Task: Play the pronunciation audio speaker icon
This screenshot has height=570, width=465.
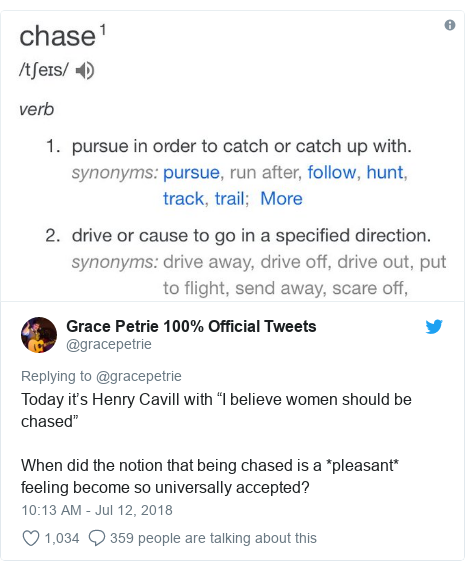Action: click(x=85, y=71)
